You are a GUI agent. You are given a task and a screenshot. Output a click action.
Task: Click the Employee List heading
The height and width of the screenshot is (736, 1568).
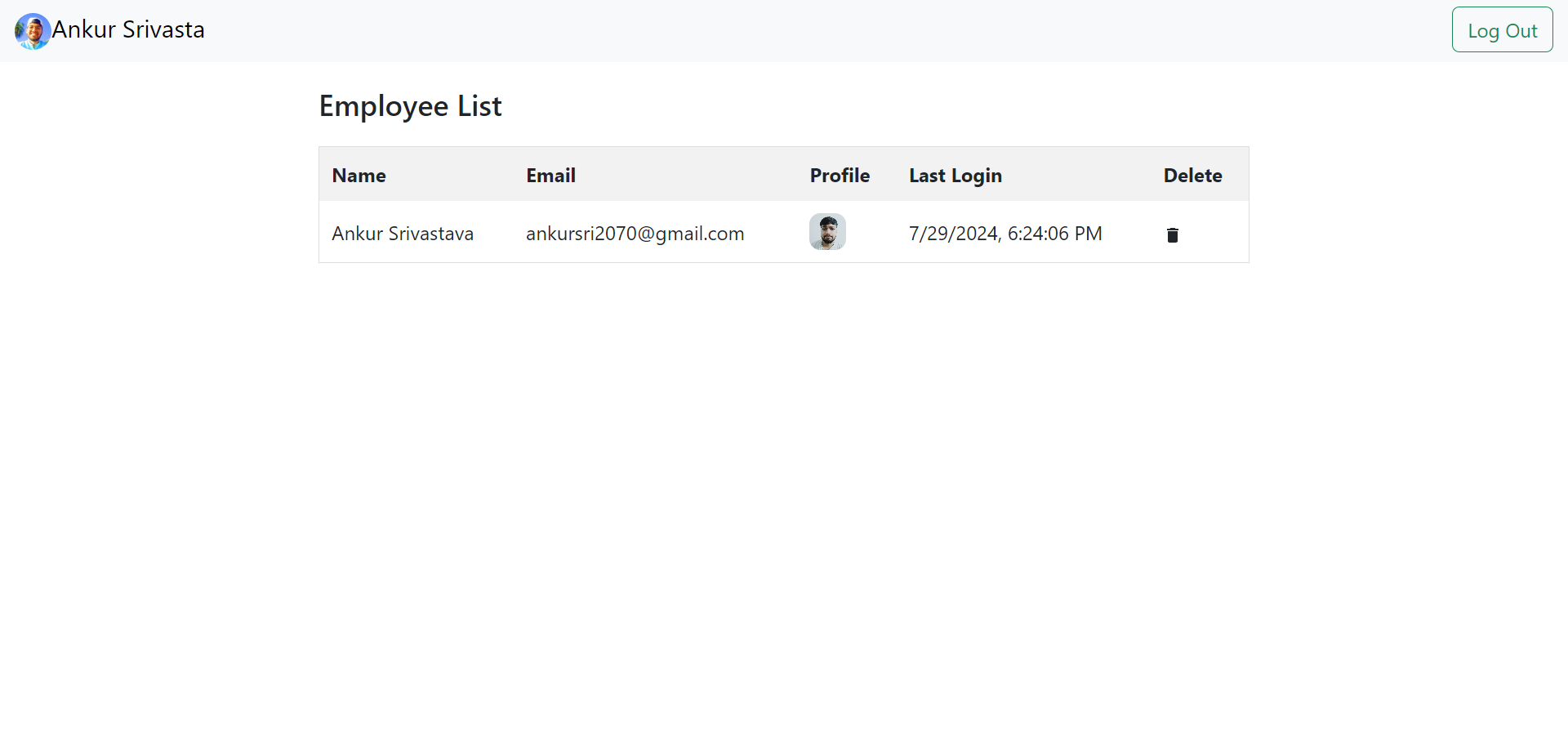pyautogui.click(x=410, y=106)
